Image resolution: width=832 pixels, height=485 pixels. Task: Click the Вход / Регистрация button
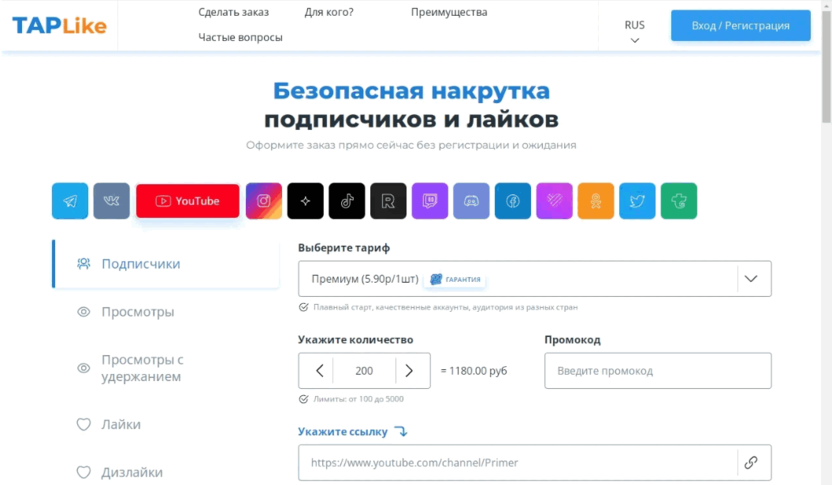(740, 26)
